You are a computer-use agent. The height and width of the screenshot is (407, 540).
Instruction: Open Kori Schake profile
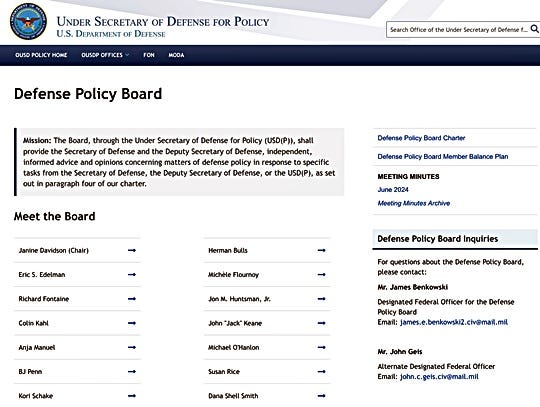pos(35,396)
